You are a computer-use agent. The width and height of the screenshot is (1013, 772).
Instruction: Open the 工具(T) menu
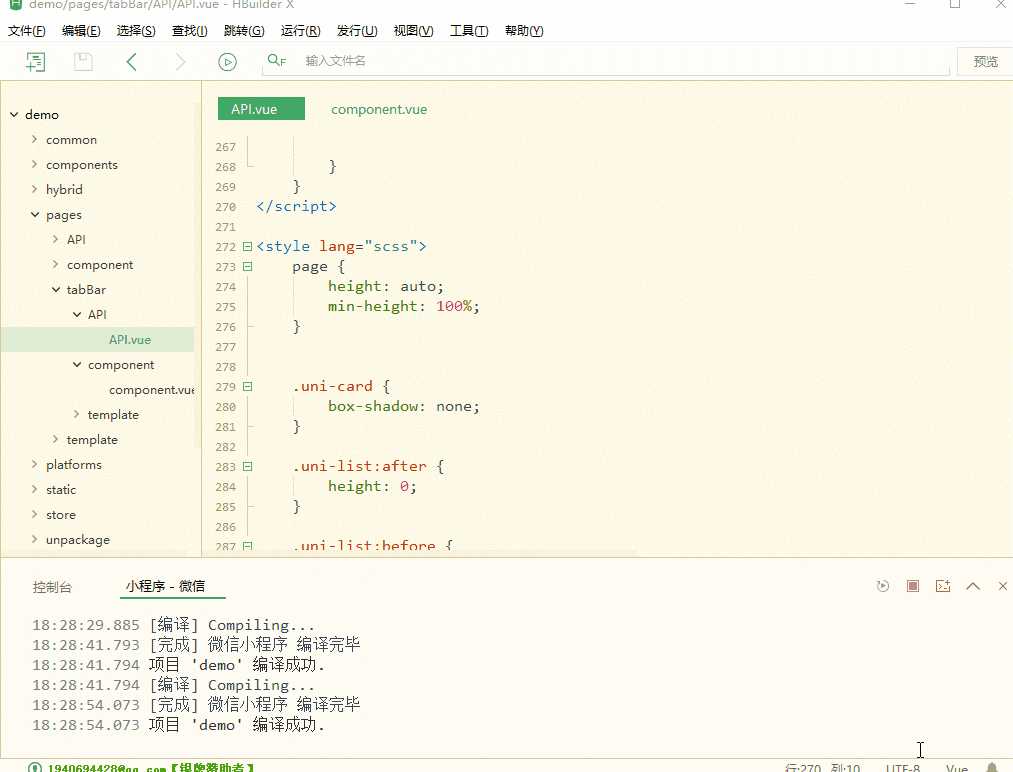coord(469,31)
